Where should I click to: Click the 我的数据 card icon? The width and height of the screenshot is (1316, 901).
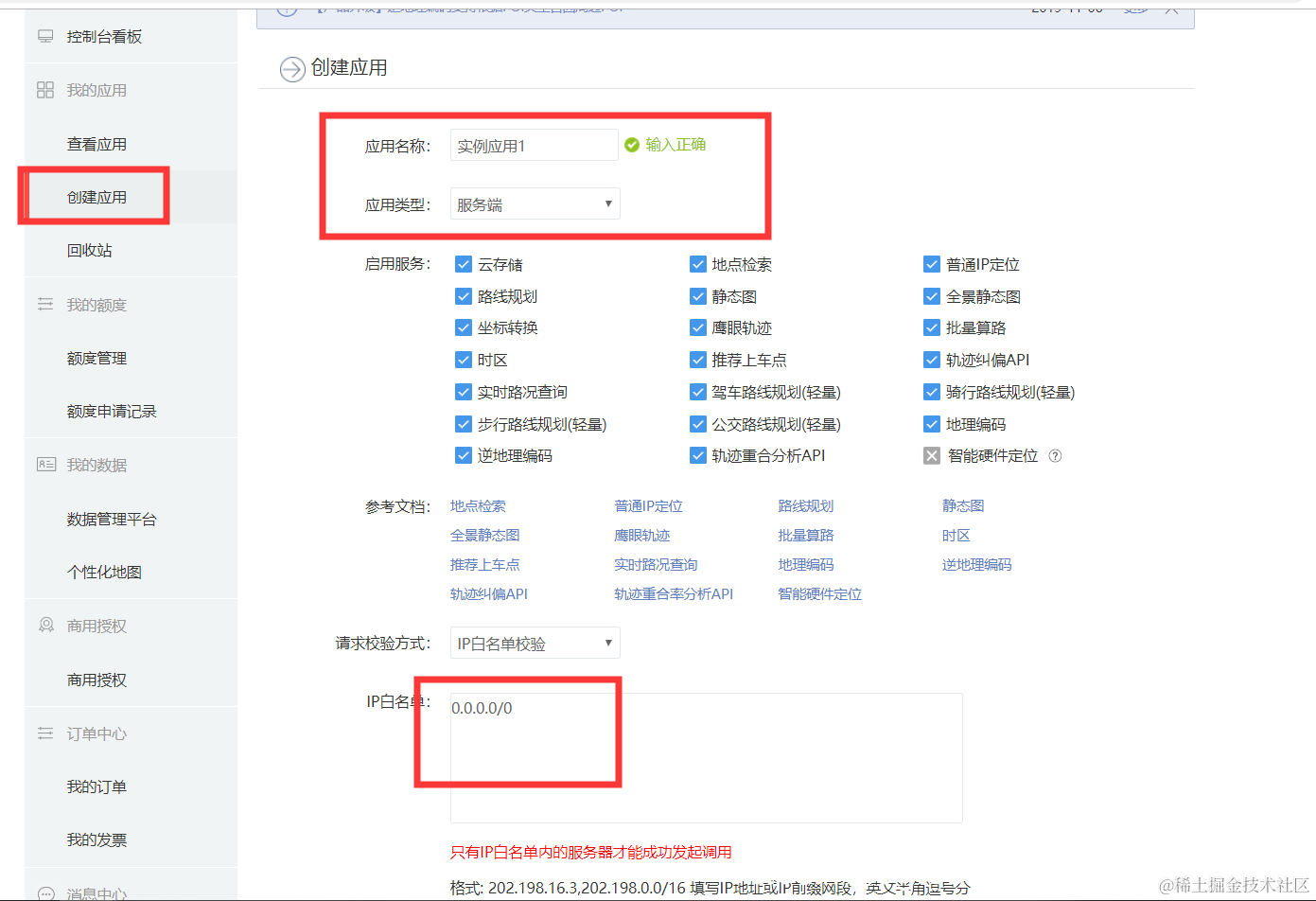[44, 464]
